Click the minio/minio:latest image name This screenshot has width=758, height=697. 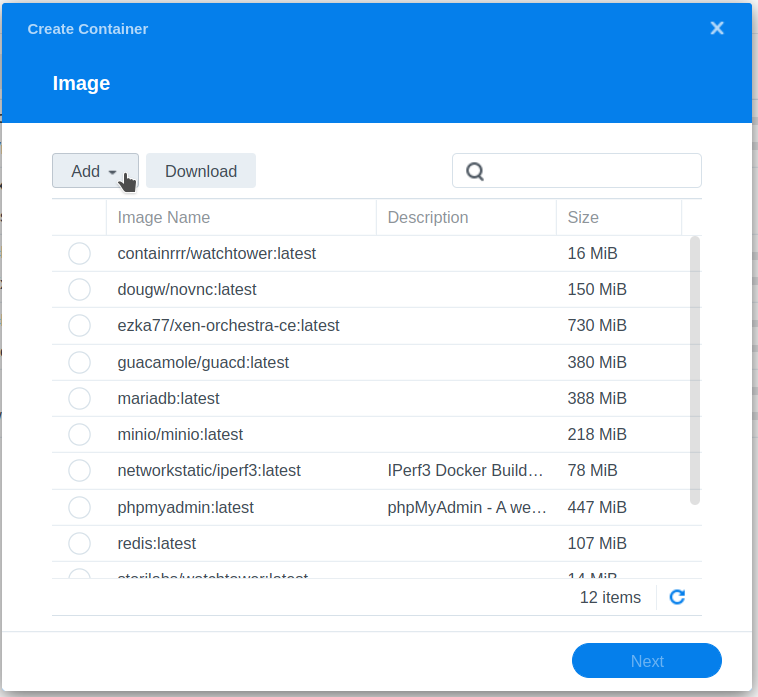click(180, 434)
